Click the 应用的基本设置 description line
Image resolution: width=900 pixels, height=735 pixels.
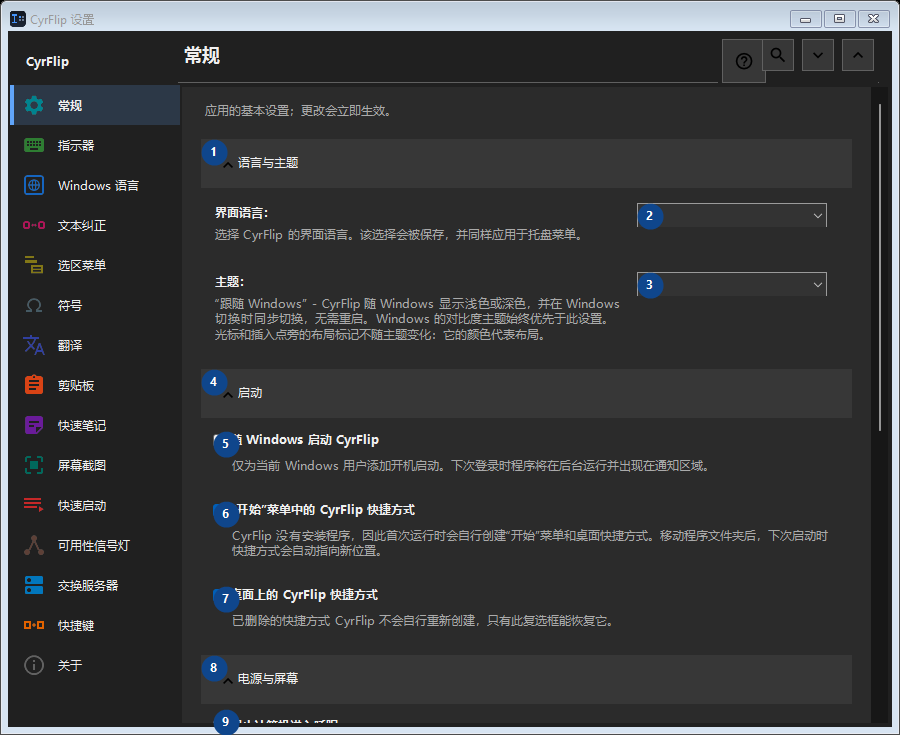coord(298,111)
